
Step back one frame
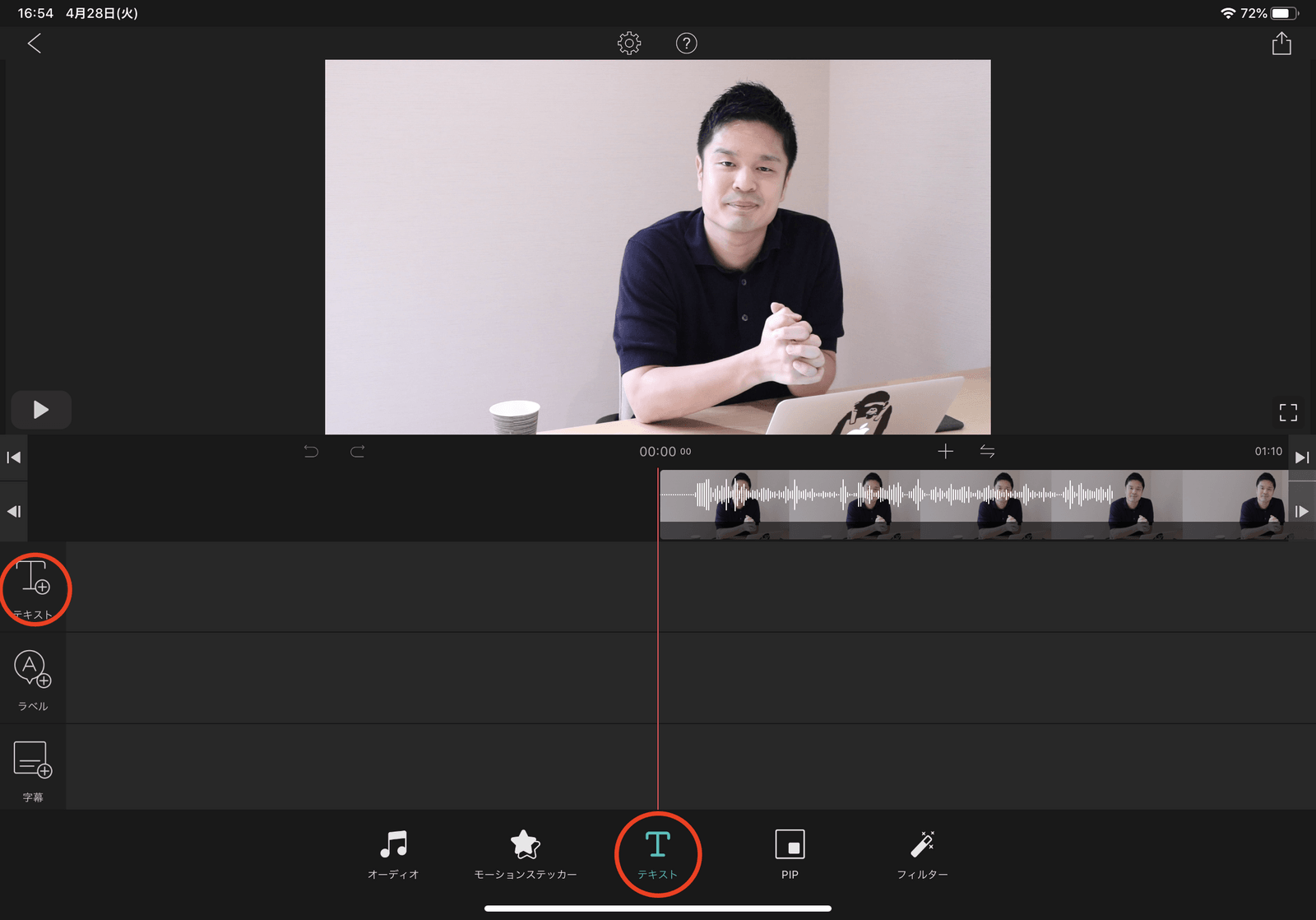pyautogui.click(x=14, y=512)
